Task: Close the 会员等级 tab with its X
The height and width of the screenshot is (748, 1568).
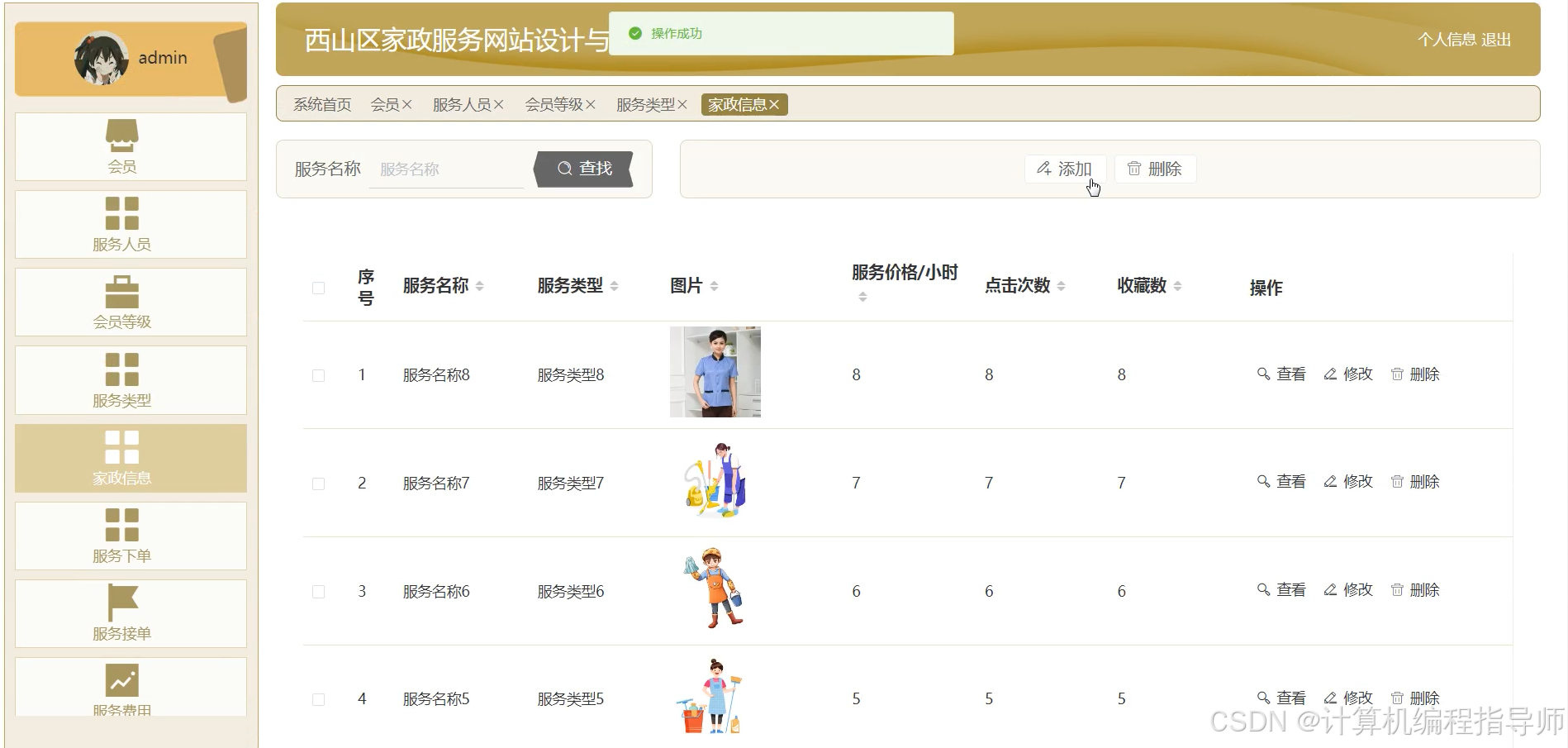Action: tap(591, 105)
